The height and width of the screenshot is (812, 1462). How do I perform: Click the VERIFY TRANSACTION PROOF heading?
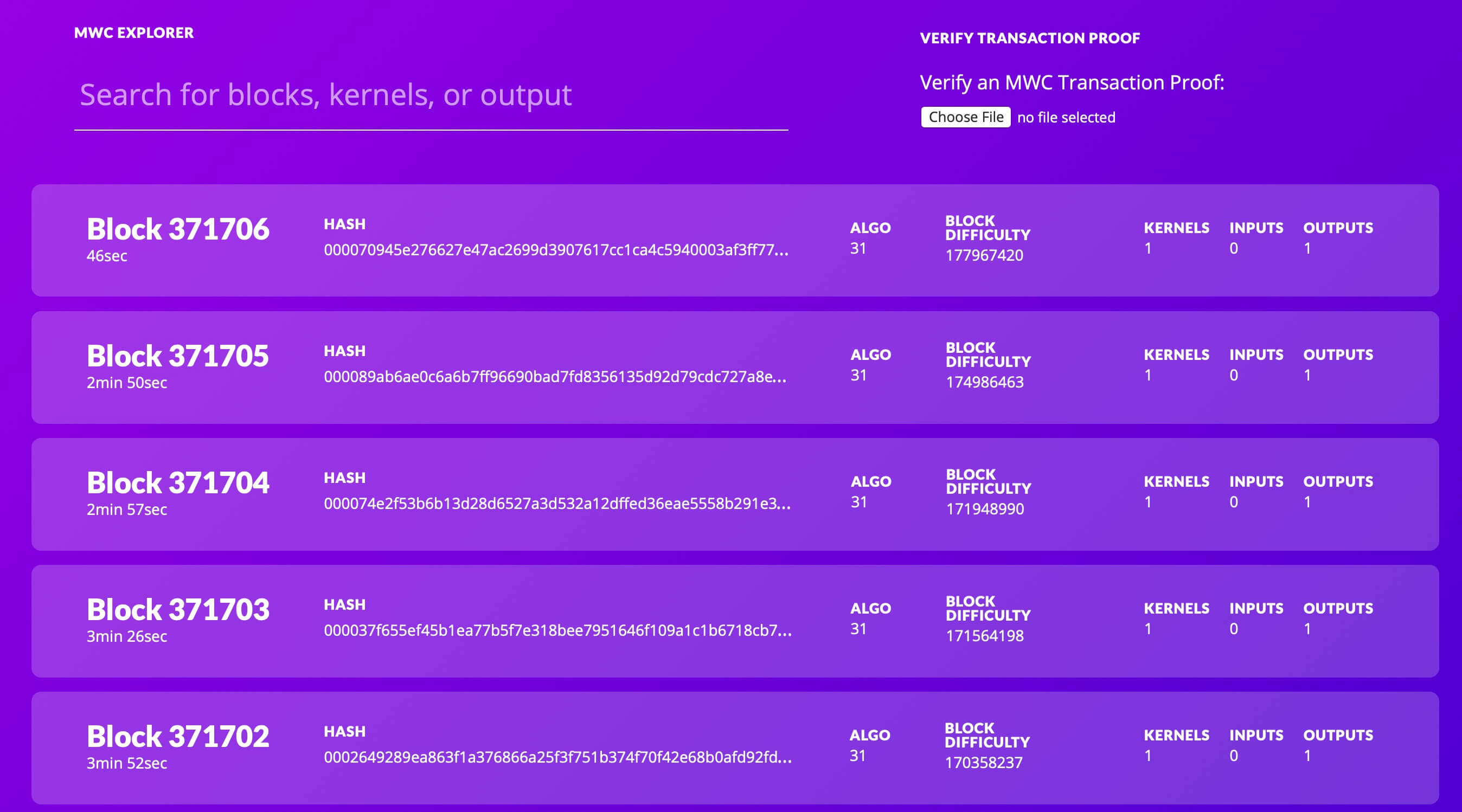pyautogui.click(x=1030, y=38)
